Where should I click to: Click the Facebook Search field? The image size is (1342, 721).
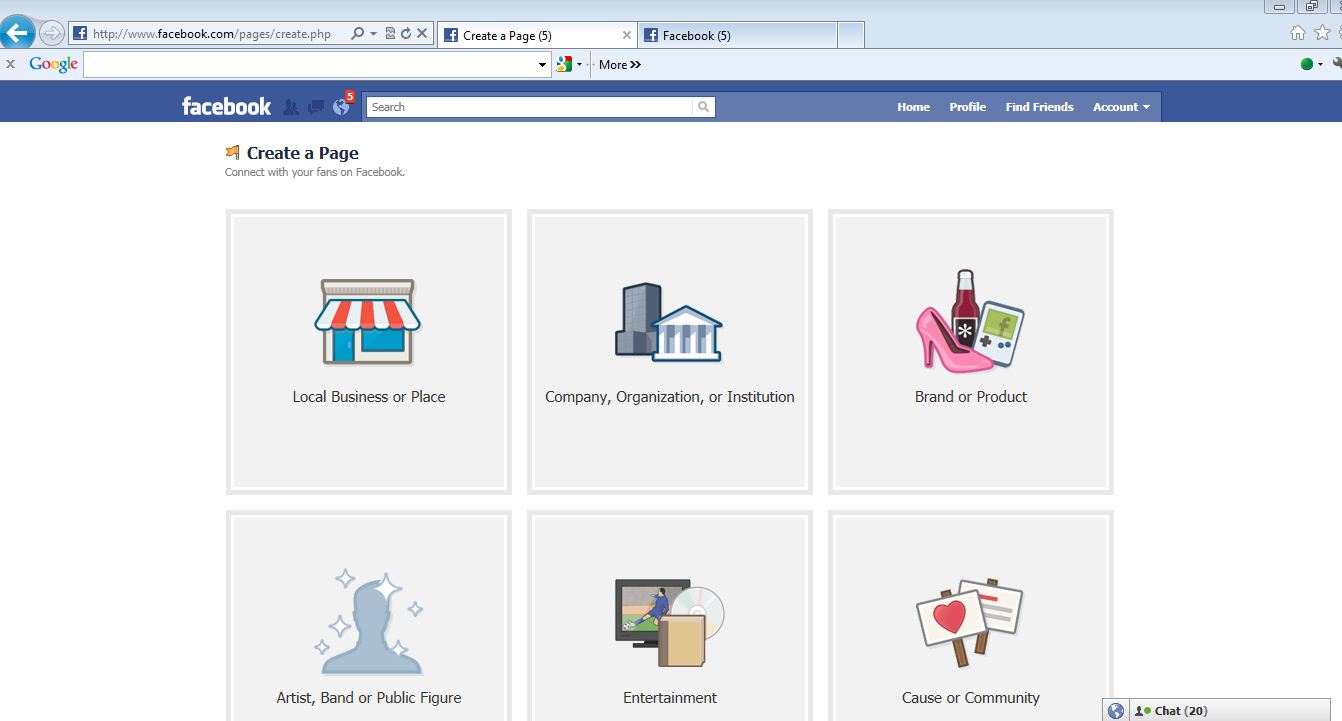click(530, 107)
